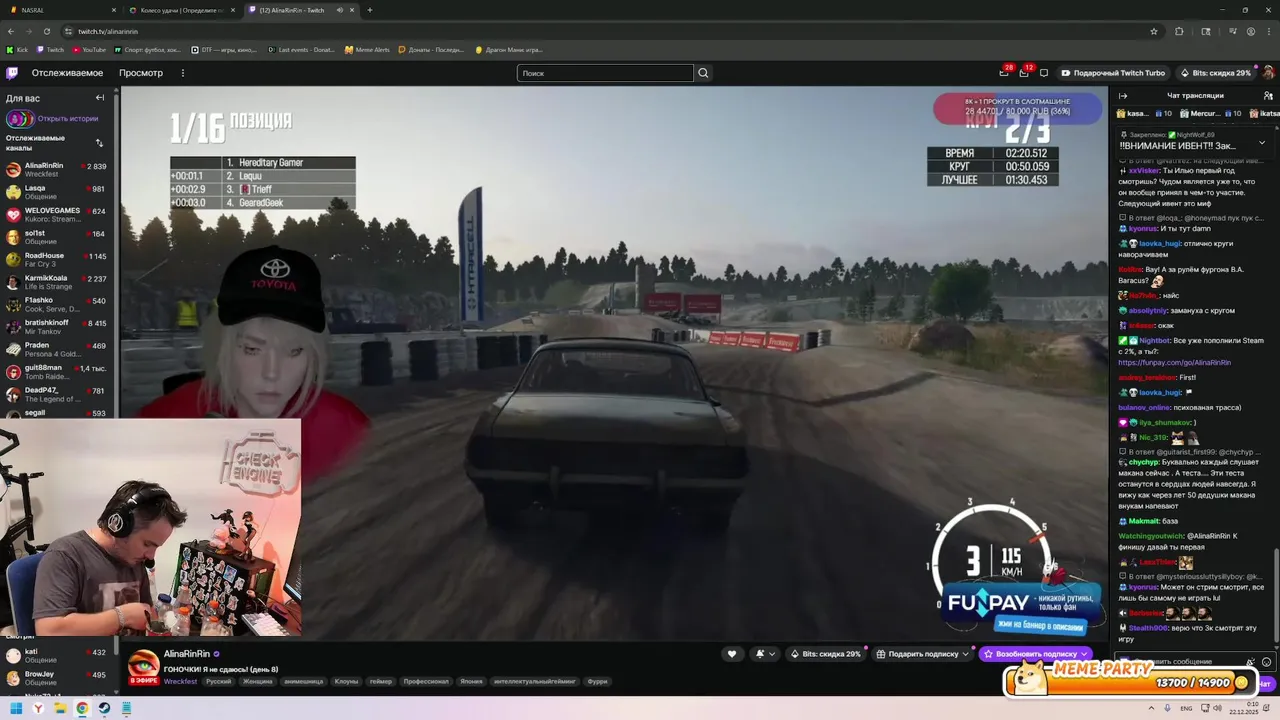This screenshot has height=720, width=1280.
Task: Open the Отслеживаемое menu item
Action: pos(67,73)
